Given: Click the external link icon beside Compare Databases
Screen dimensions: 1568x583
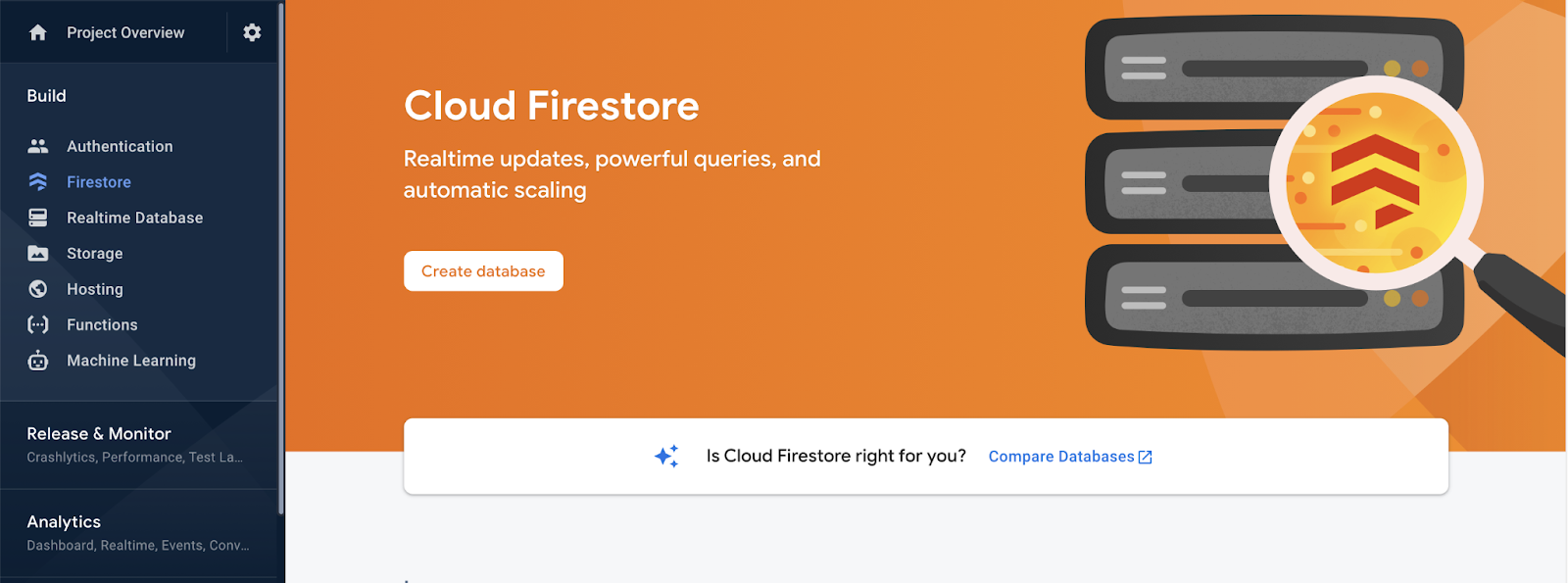Looking at the screenshot, I should [x=1145, y=458].
